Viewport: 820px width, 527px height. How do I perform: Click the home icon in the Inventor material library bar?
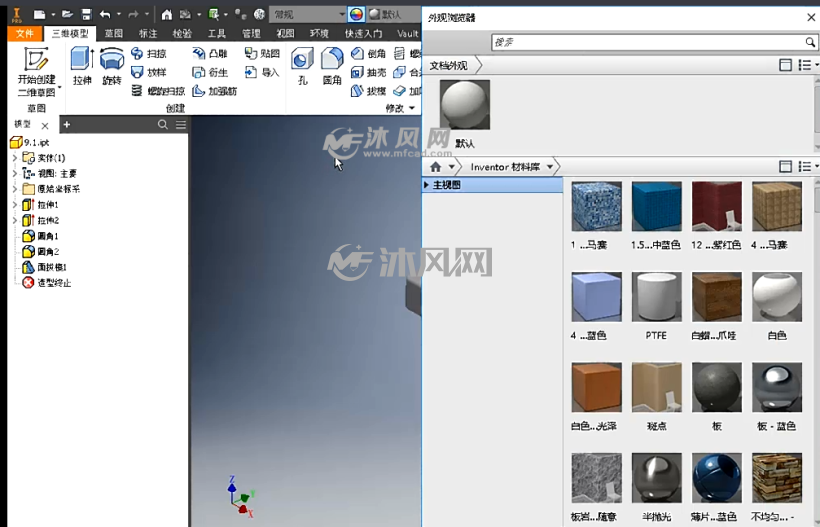click(436, 167)
